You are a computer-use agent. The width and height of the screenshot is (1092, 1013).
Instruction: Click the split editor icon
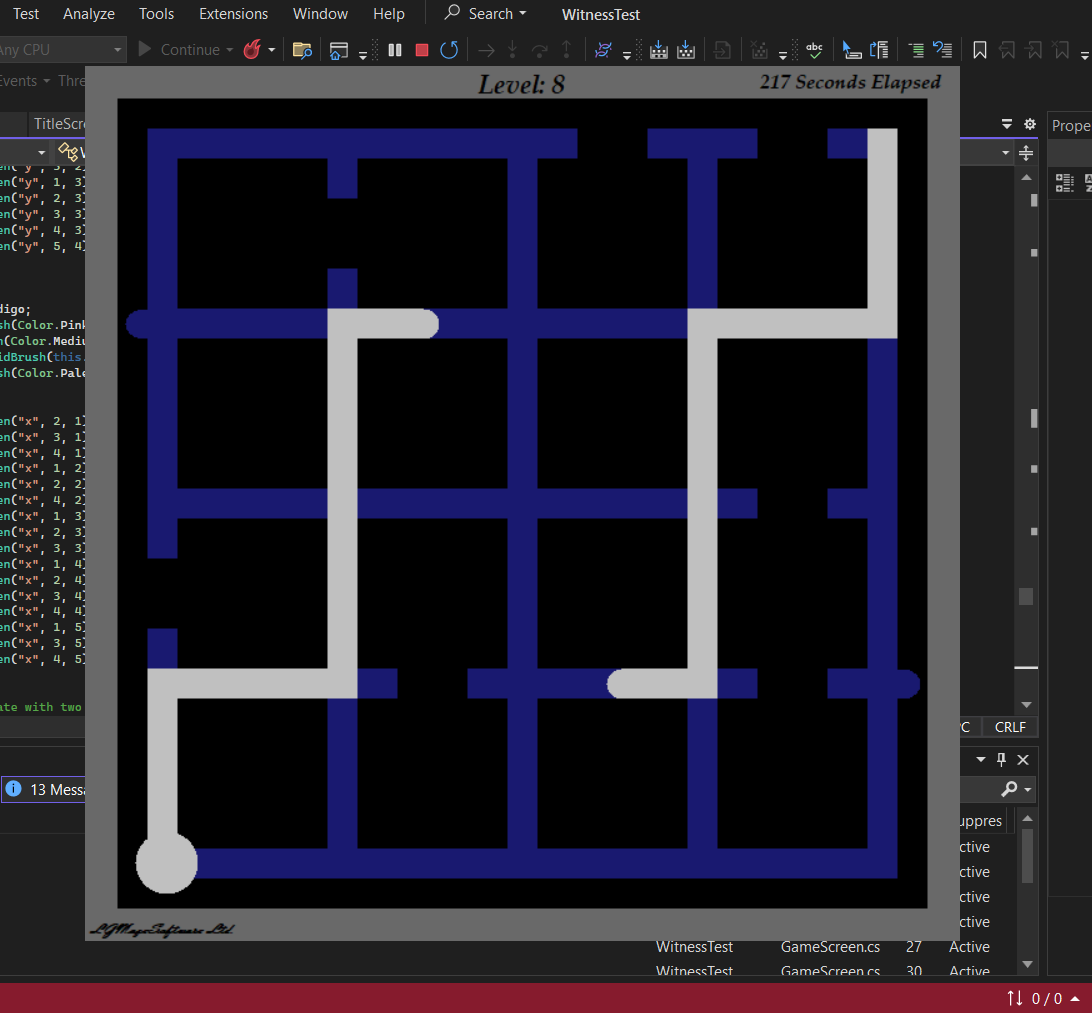[x=1026, y=152]
